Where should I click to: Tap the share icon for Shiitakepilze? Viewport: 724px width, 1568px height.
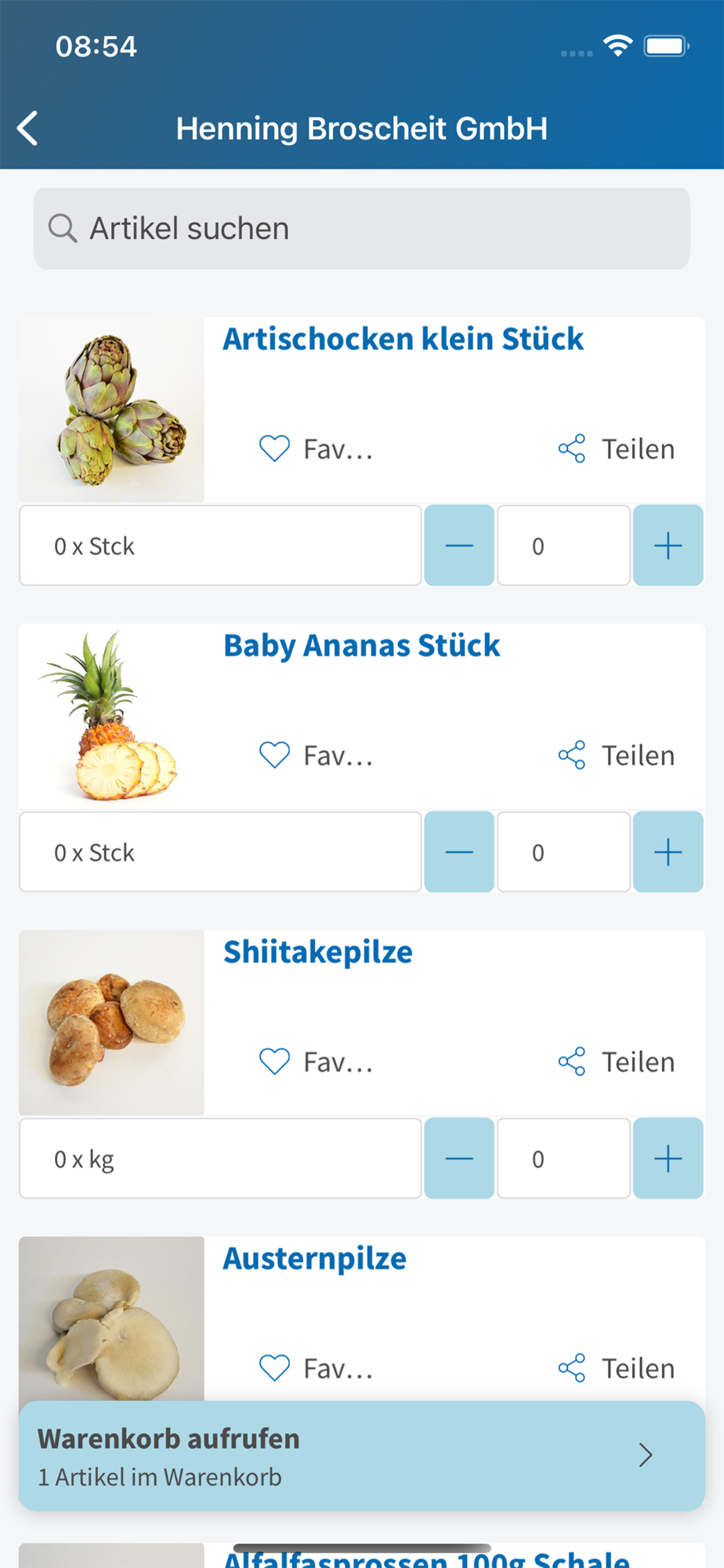[572, 1062]
